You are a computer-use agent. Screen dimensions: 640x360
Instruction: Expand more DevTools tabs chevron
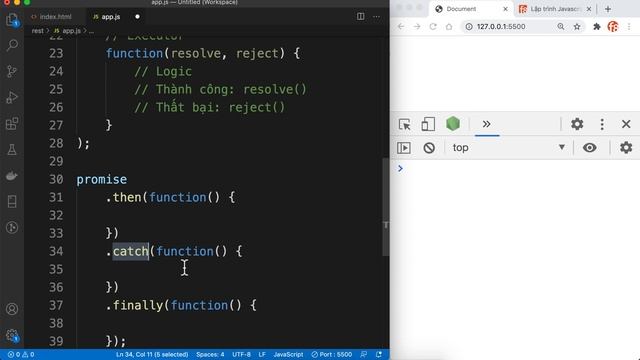pos(487,124)
